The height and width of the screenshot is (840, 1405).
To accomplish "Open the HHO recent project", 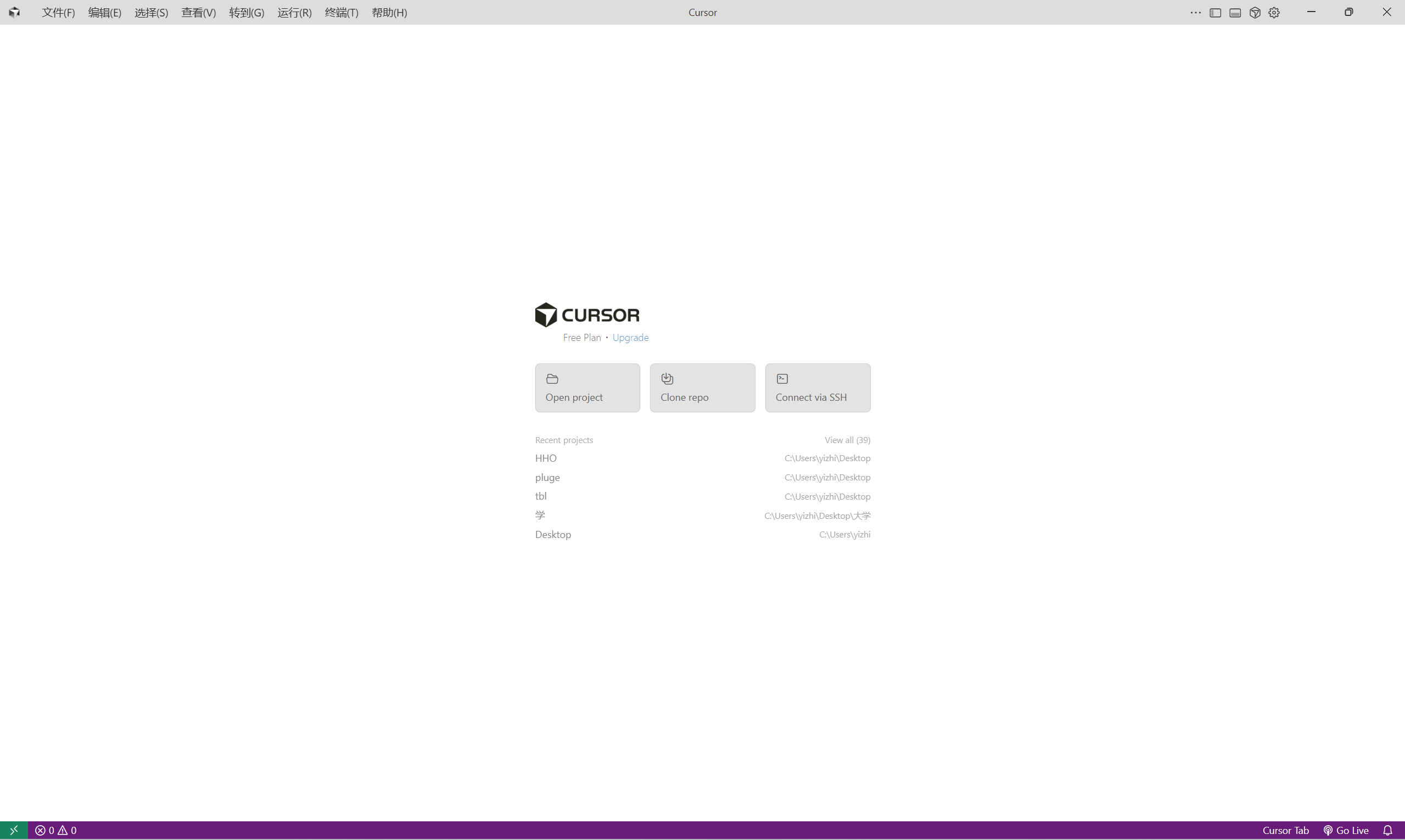I will click(546, 458).
